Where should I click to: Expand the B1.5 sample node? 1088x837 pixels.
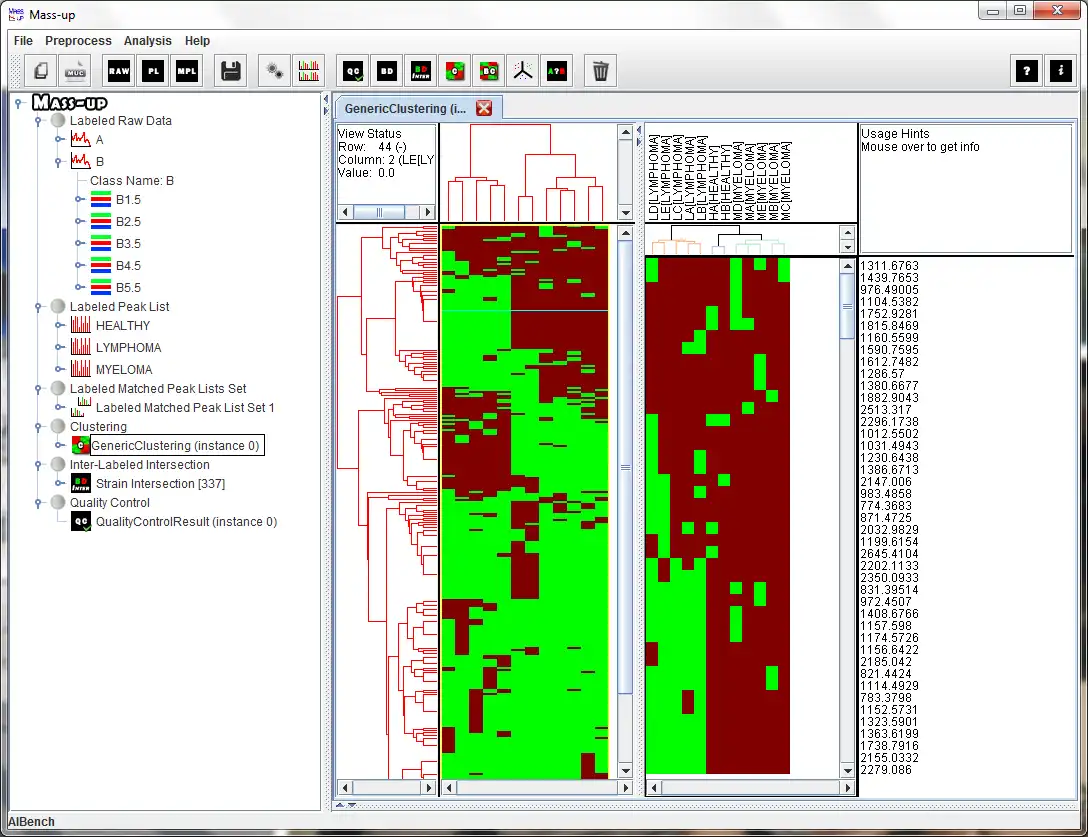[x=79, y=200]
